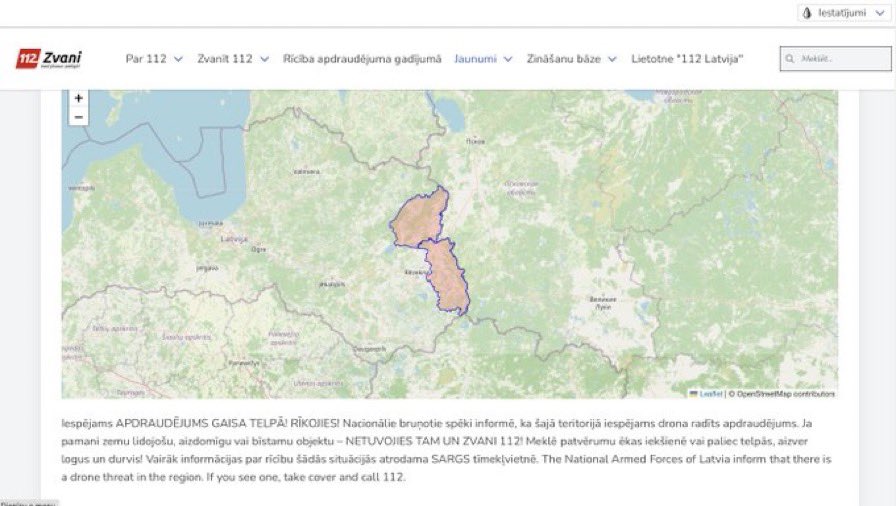Click the Latvija label on map

(x=234, y=239)
